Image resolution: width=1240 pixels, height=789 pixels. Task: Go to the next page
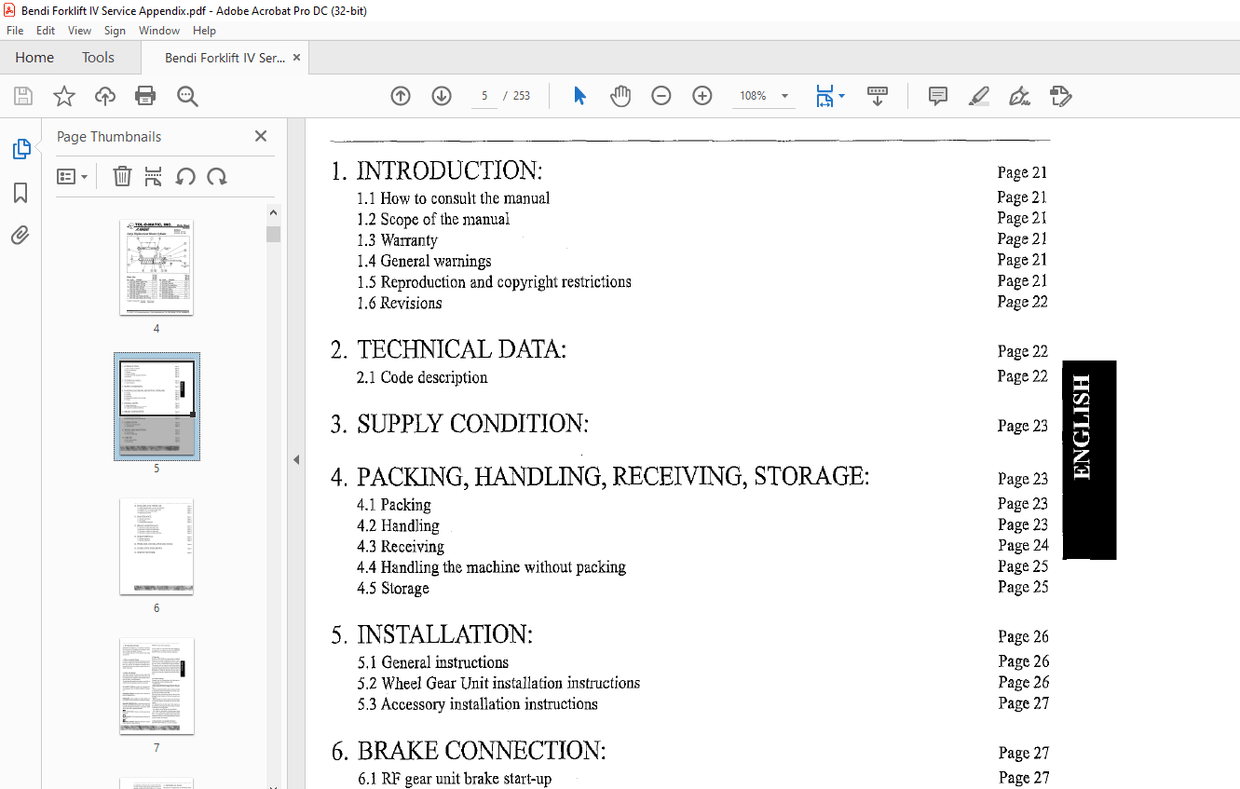click(440, 95)
